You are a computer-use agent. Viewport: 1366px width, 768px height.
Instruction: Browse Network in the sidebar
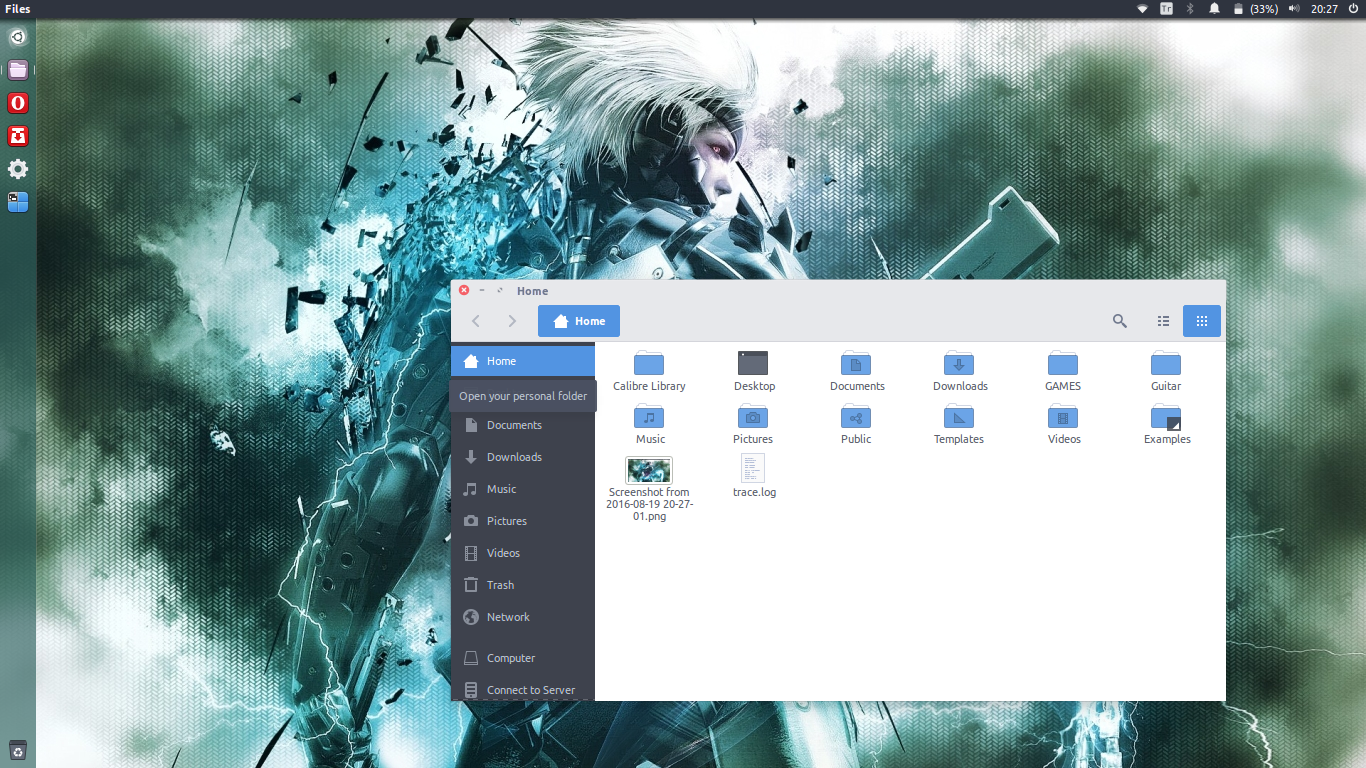pos(523,617)
